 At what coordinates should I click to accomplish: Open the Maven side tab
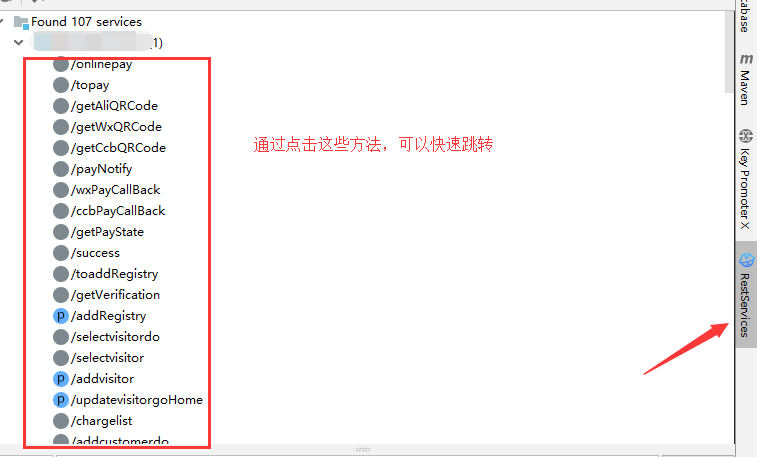click(746, 79)
